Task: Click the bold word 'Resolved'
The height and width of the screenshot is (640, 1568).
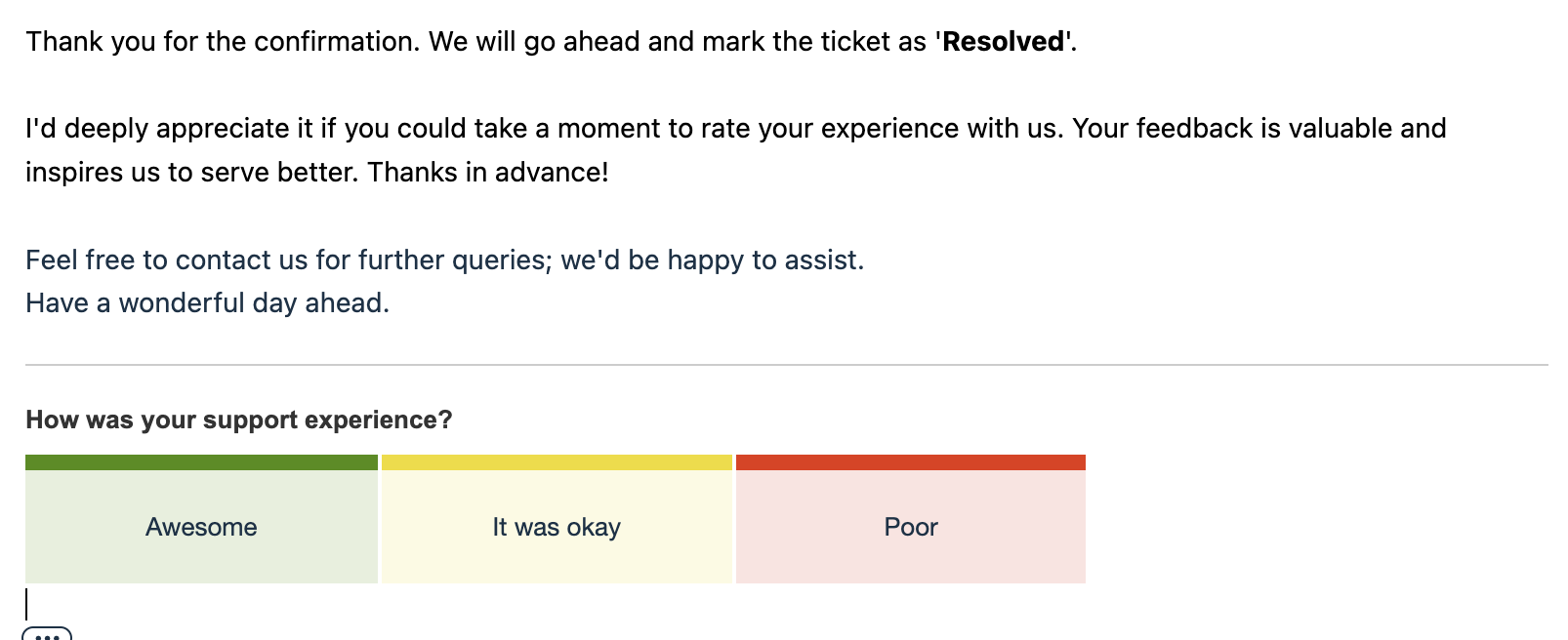Action: pyautogui.click(x=1004, y=42)
